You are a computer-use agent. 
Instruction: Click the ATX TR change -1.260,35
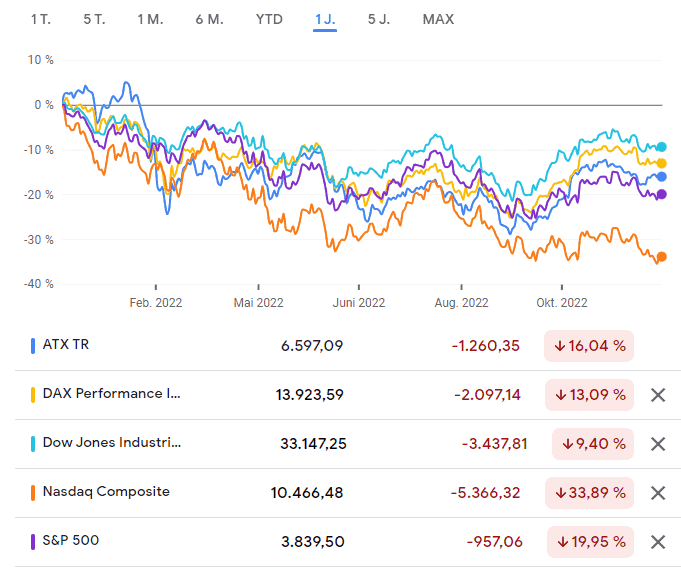click(x=486, y=346)
